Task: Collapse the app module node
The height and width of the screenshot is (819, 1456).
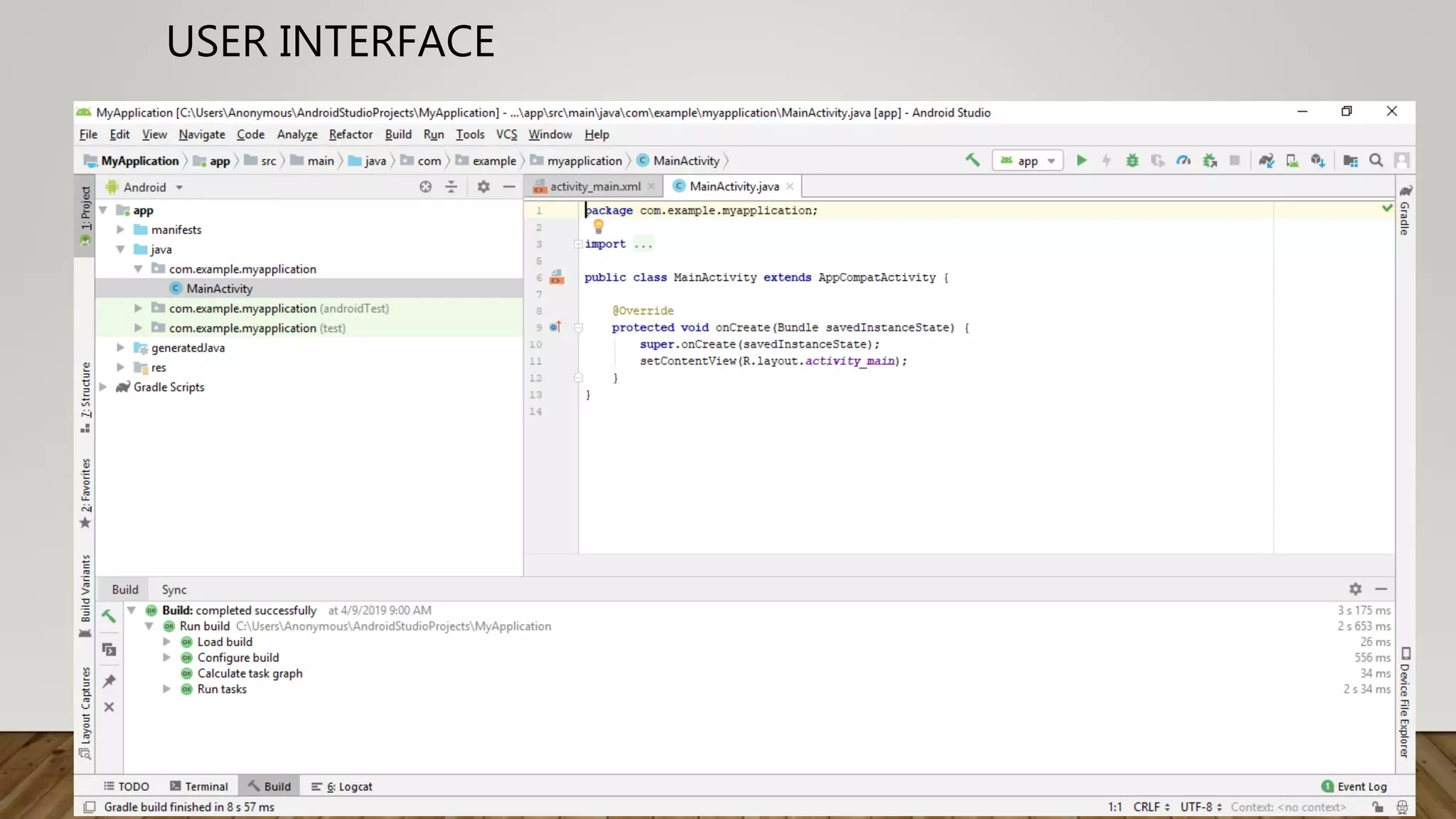Action: 103,210
